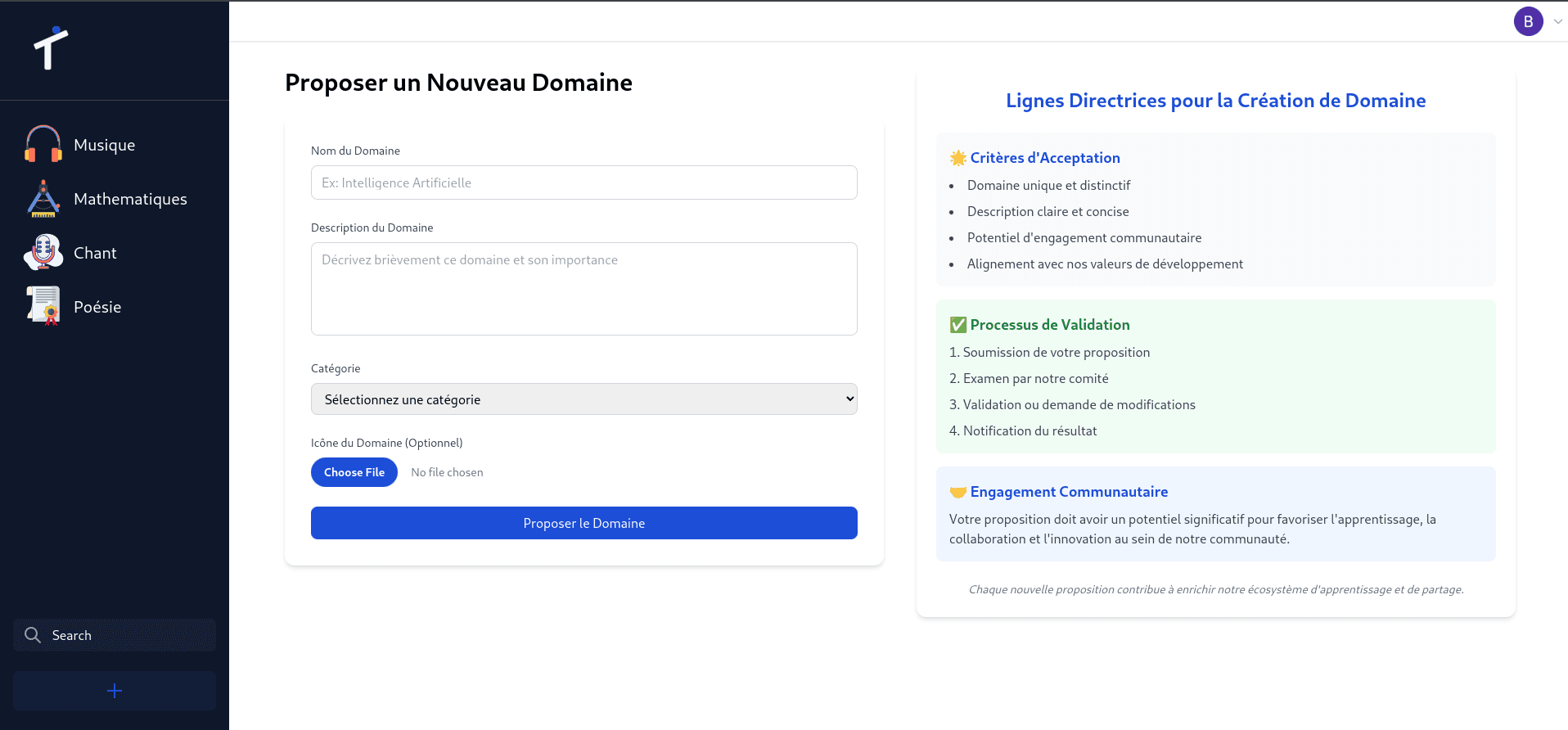Click the Musique headphones icon
Image resolution: width=1568 pixels, height=730 pixels.
[x=43, y=145]
